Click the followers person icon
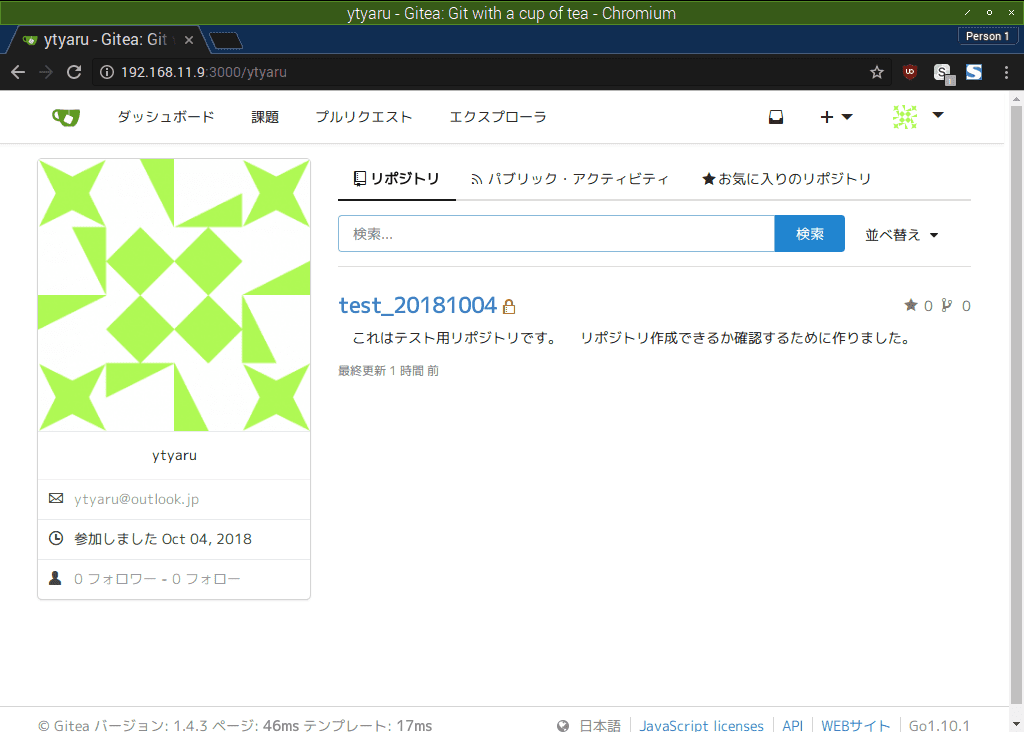Viewport: 1024px width, 732px height. (55, 577)
